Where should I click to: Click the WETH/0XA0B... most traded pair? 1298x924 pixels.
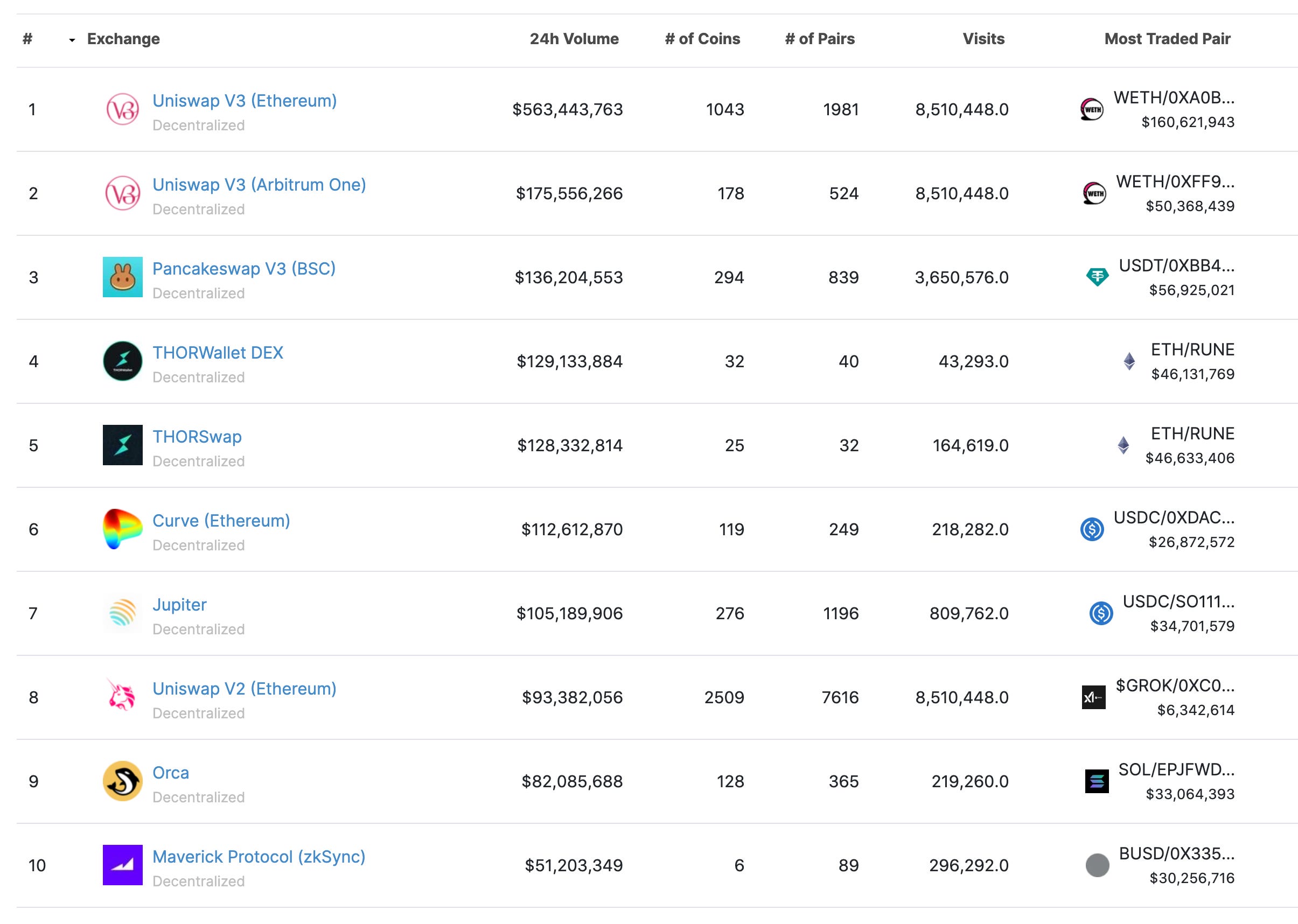1174,98
